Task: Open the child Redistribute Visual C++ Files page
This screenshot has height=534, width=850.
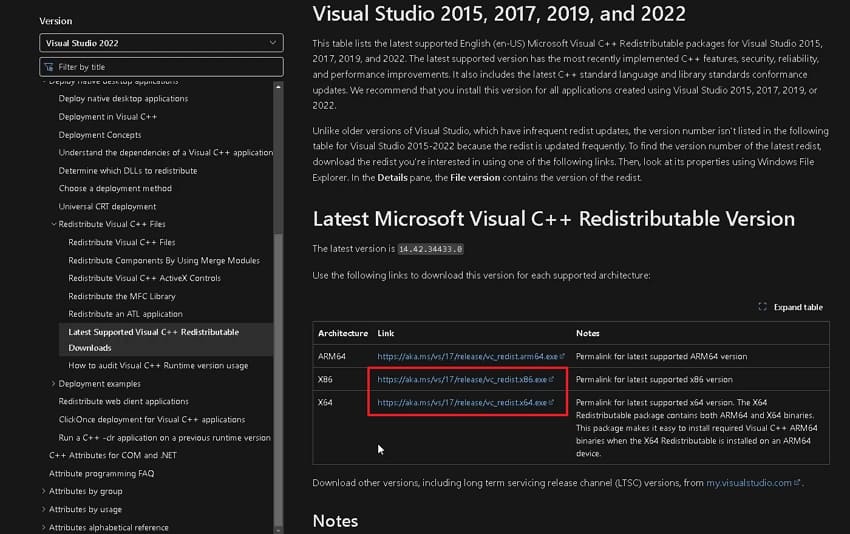Action: point(121,242)
